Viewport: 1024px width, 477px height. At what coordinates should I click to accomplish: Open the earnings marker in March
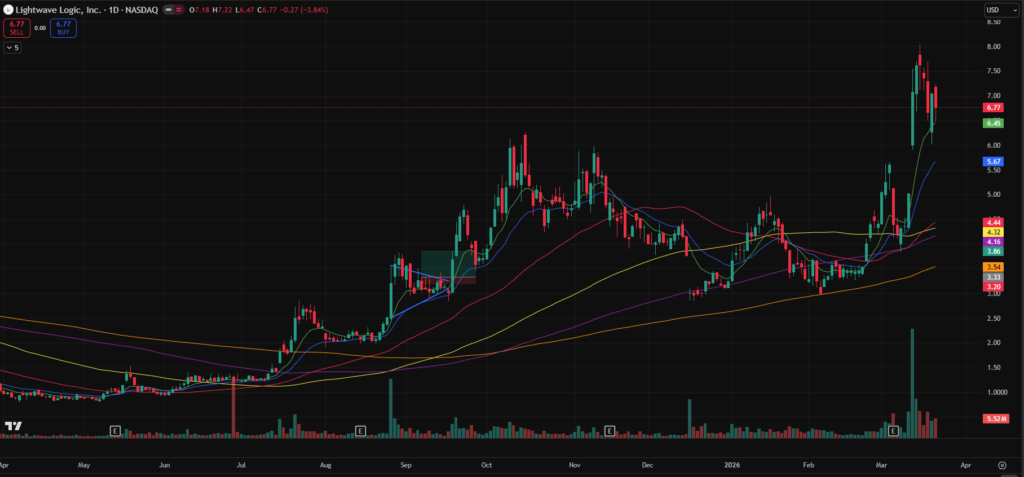click(894, 431)
